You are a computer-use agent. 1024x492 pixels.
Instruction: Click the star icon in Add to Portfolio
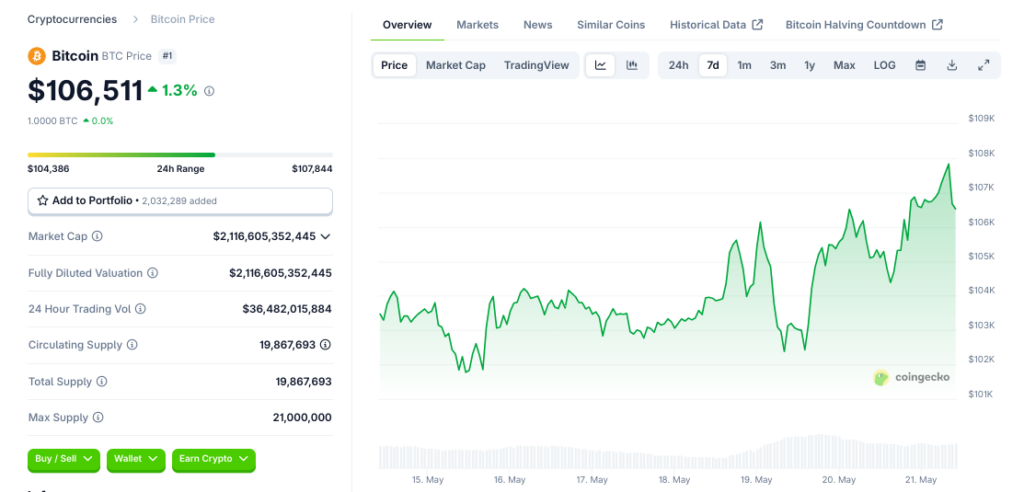click(42, 201)
